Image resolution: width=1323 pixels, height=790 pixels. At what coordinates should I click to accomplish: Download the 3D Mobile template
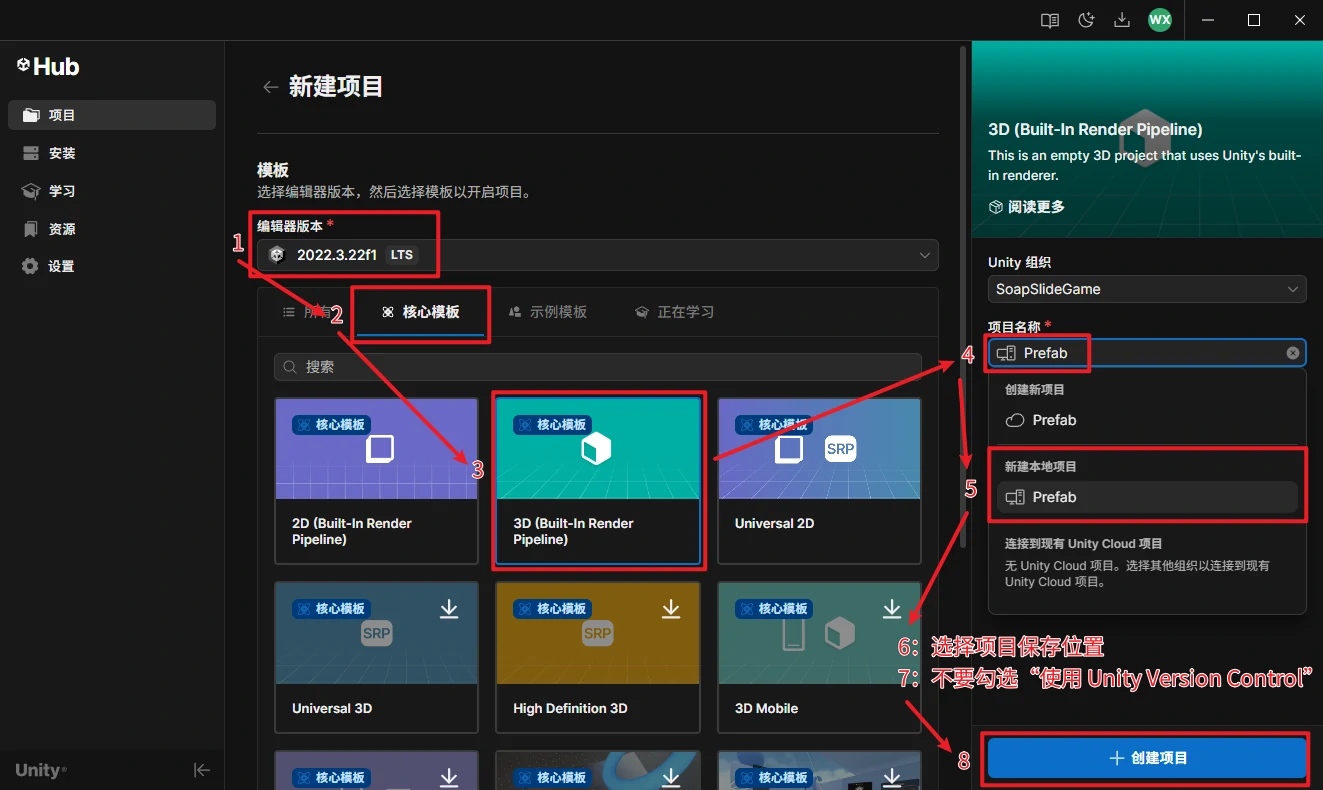(x=892, y=609)
